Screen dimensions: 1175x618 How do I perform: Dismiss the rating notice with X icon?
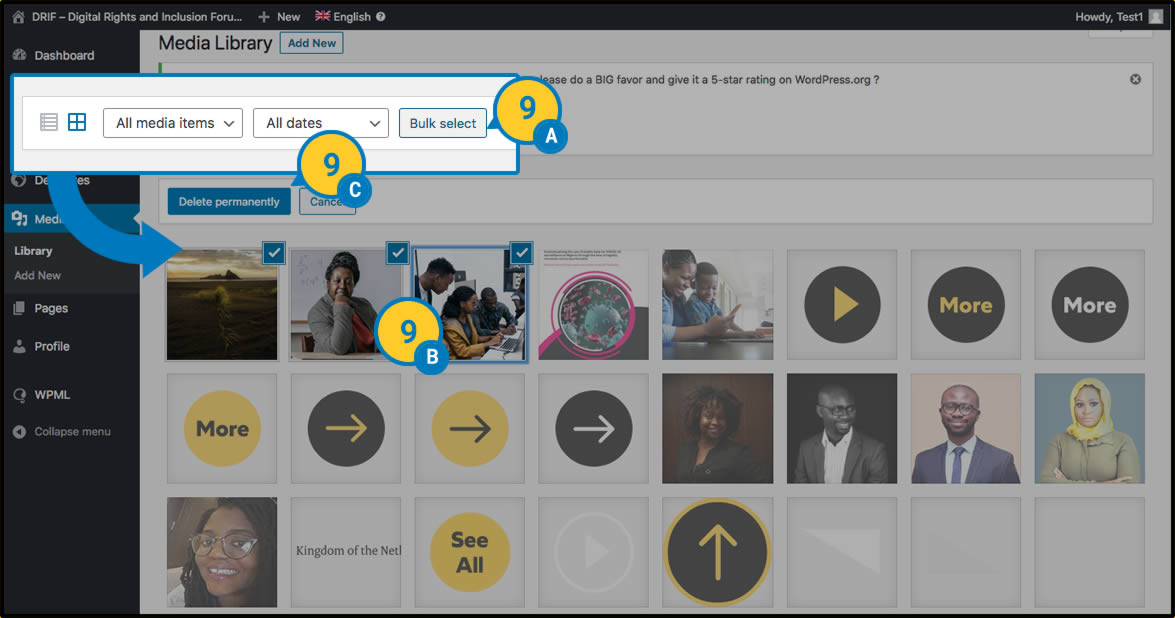click(1135, 79)
